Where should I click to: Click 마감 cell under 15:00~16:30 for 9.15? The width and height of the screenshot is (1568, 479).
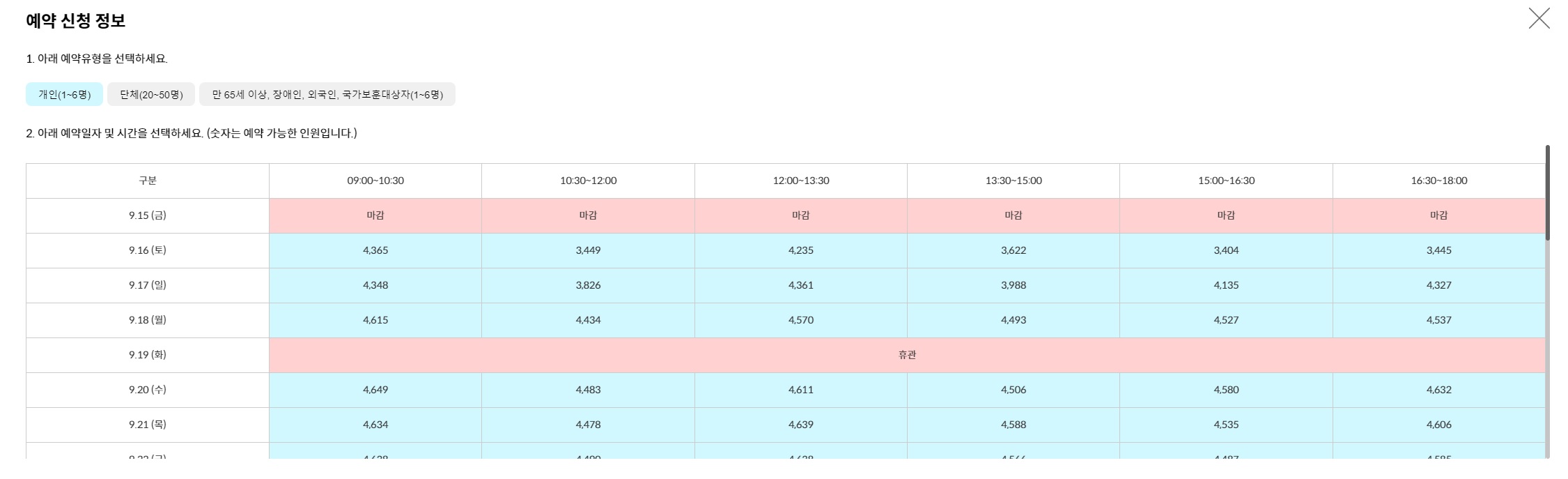1226,215
